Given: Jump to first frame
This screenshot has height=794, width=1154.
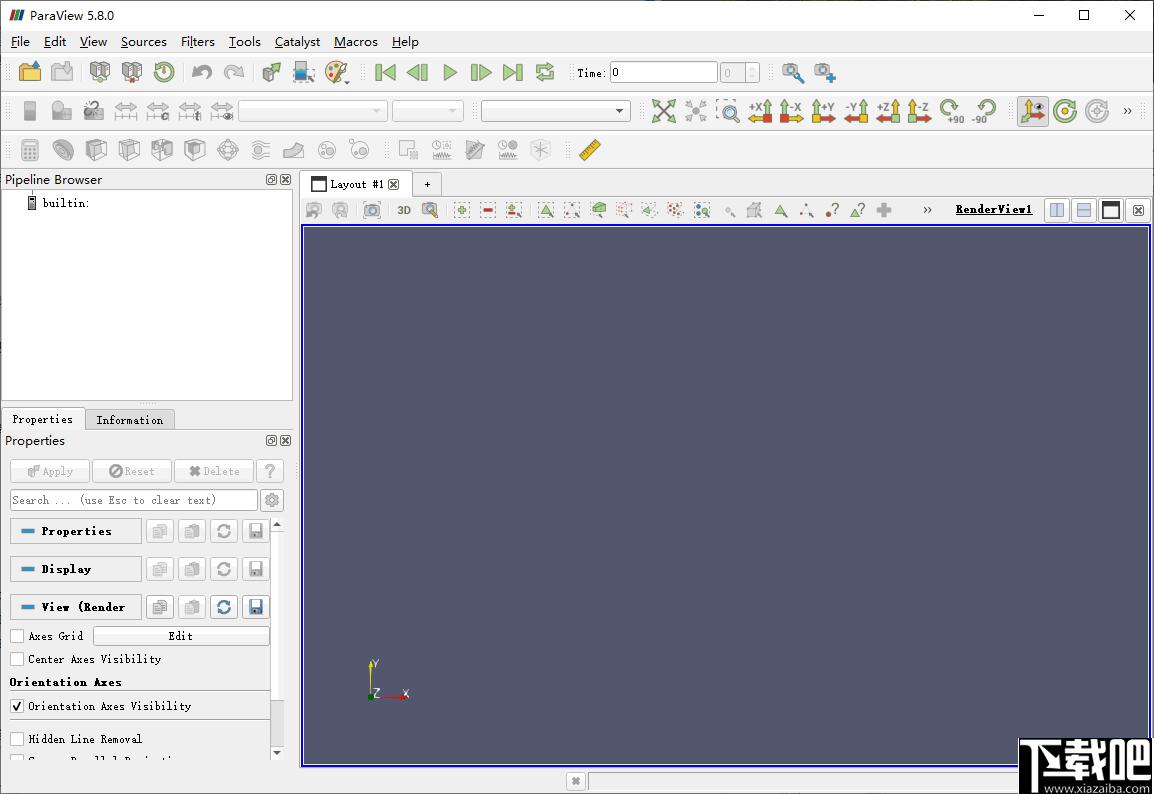Looking at the screenshot, I should click(x=385, y=72).
